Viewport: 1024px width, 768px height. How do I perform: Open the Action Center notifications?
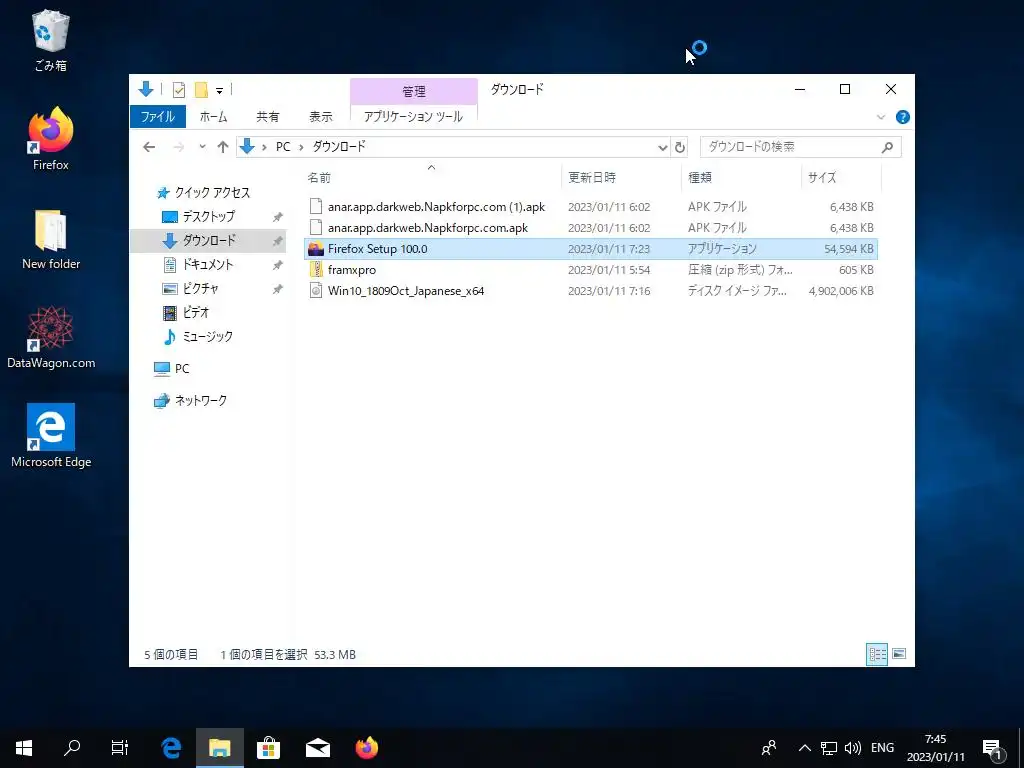point(993,748)
